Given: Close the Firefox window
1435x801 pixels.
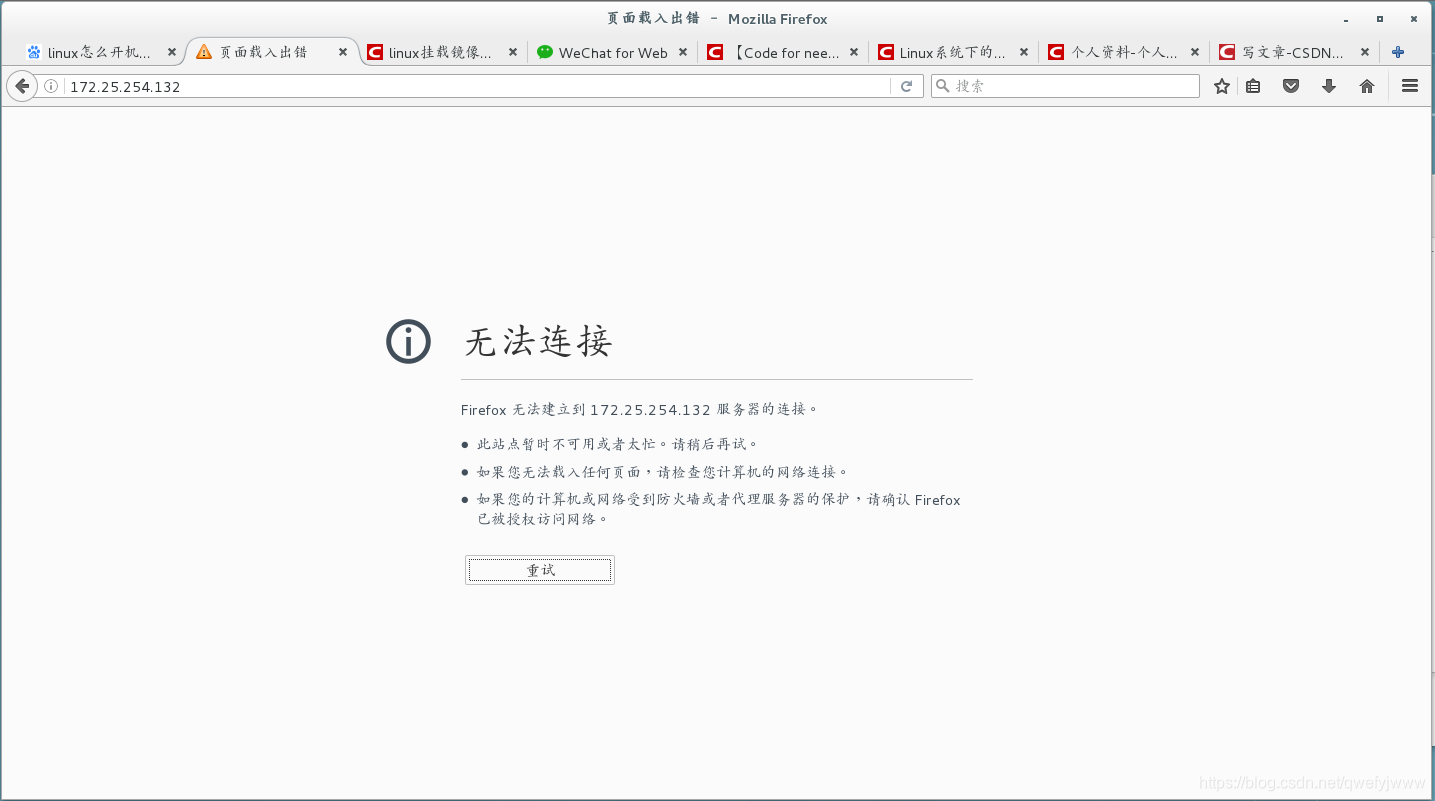Looking at the screenshot, I should 1414,18.
